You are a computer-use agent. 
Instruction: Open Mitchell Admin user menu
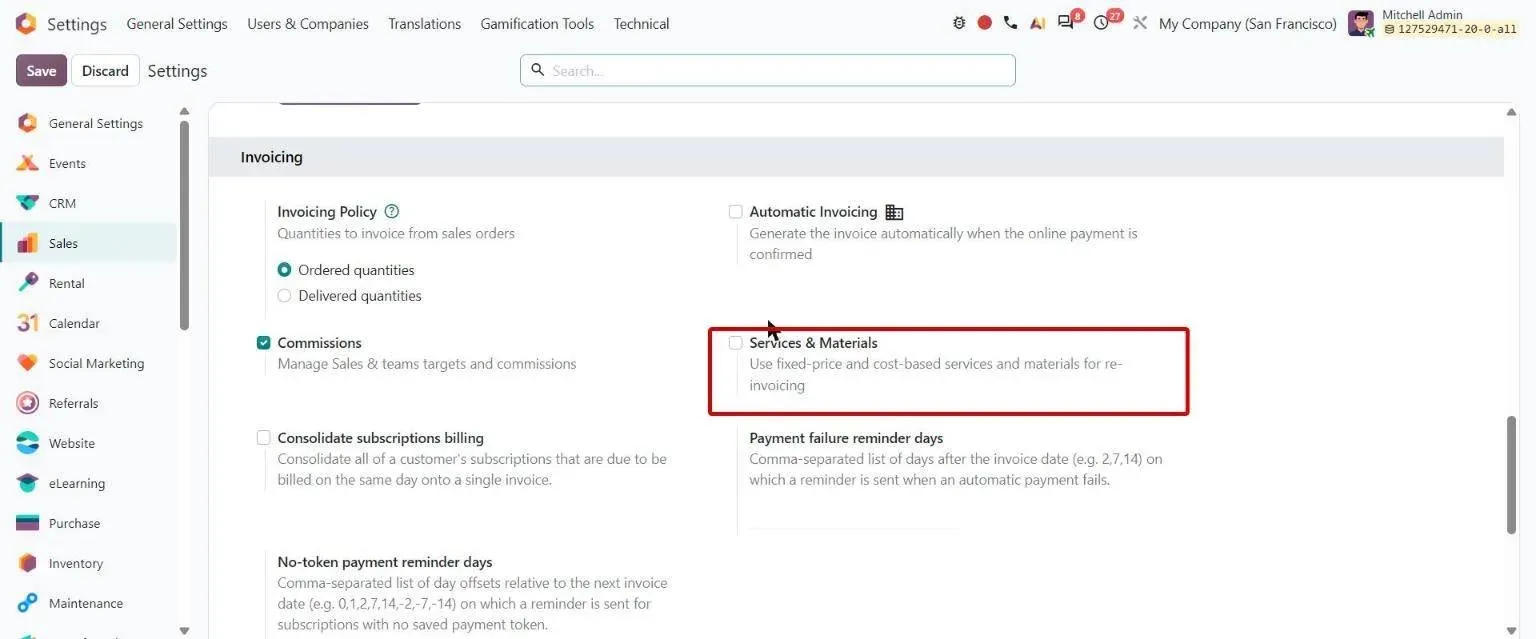(1433, 23)
